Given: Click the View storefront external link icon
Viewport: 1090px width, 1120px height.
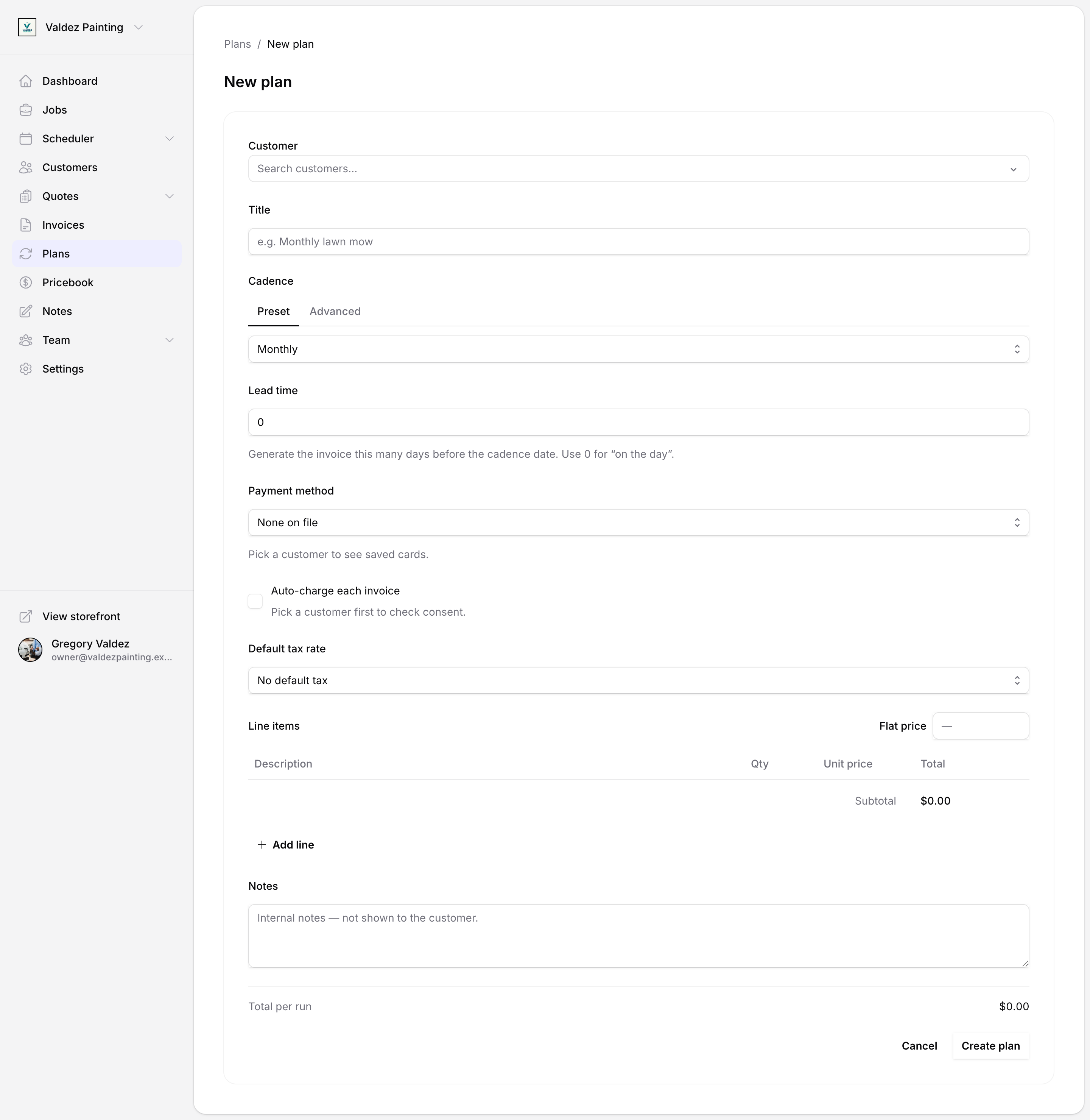Looking at the screenshot, I should click(26, 617).
